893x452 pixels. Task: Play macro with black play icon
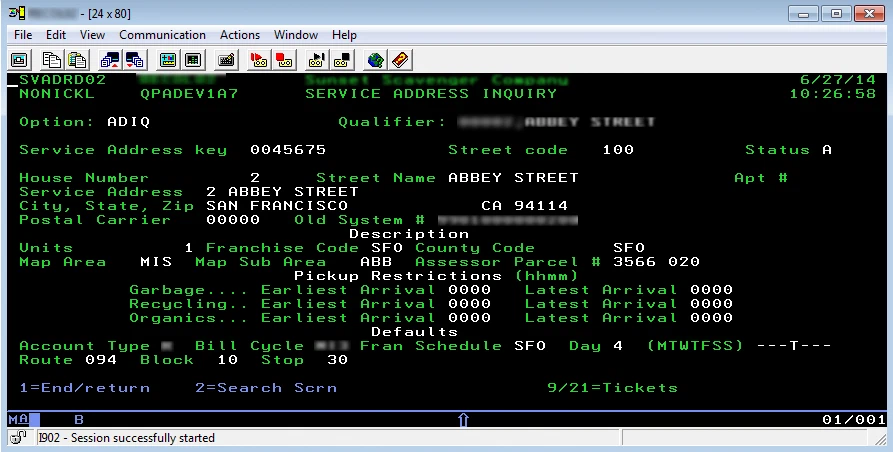pos(317,60)
